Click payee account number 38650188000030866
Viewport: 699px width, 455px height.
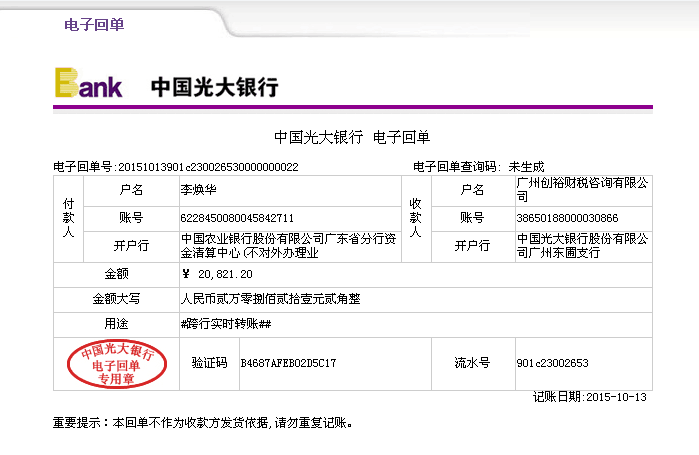click(x=567, y=218)
